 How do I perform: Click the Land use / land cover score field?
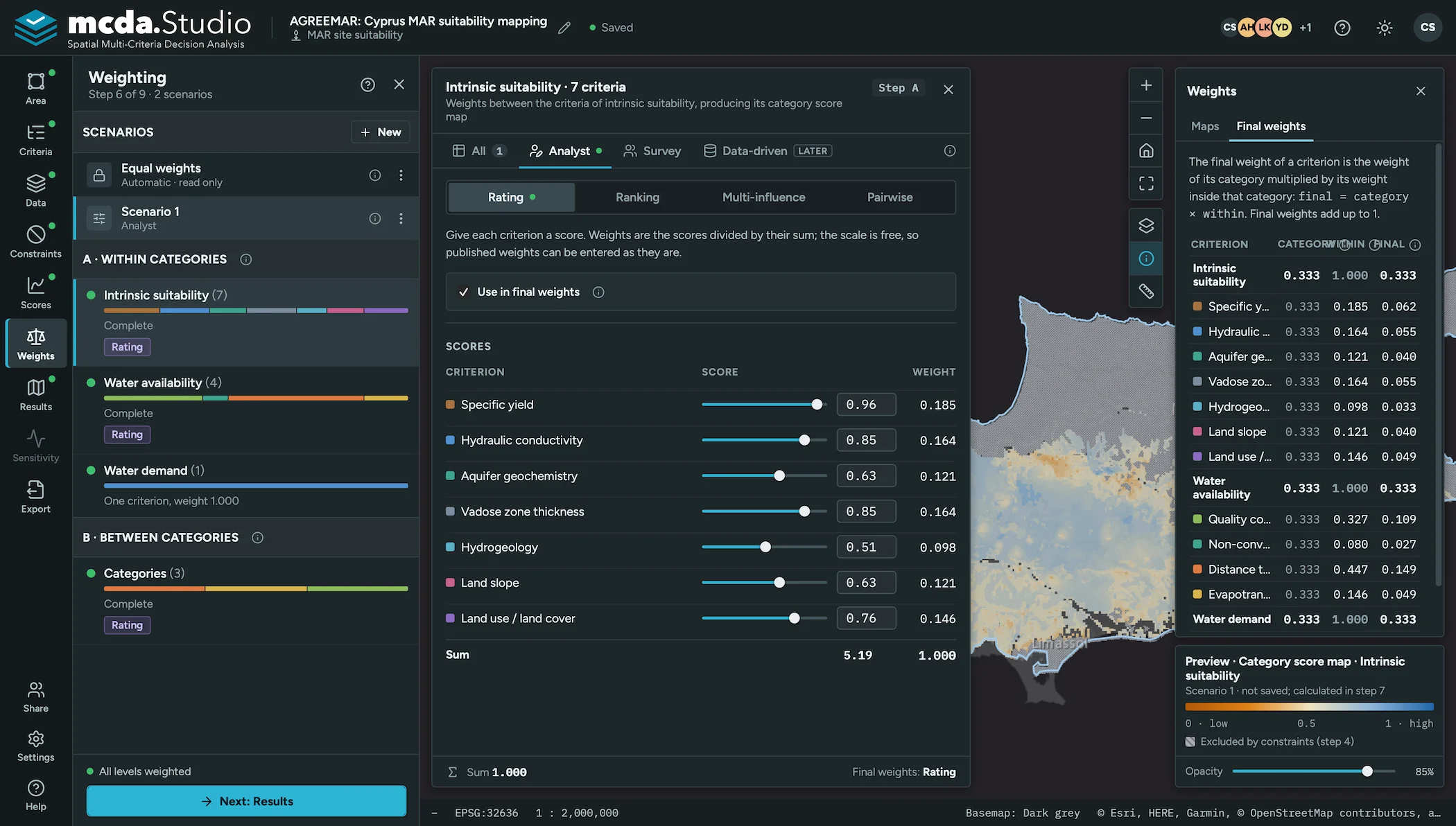click(x=866, y=618)
